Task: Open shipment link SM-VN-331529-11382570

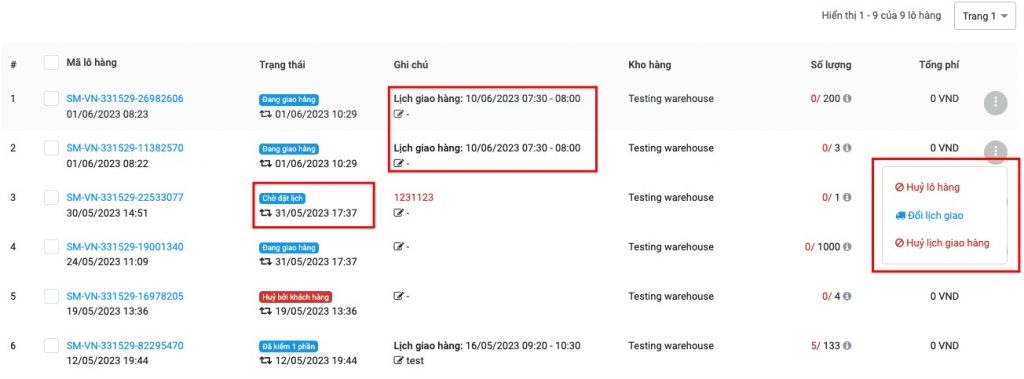Action: click(x=125, y=148)
